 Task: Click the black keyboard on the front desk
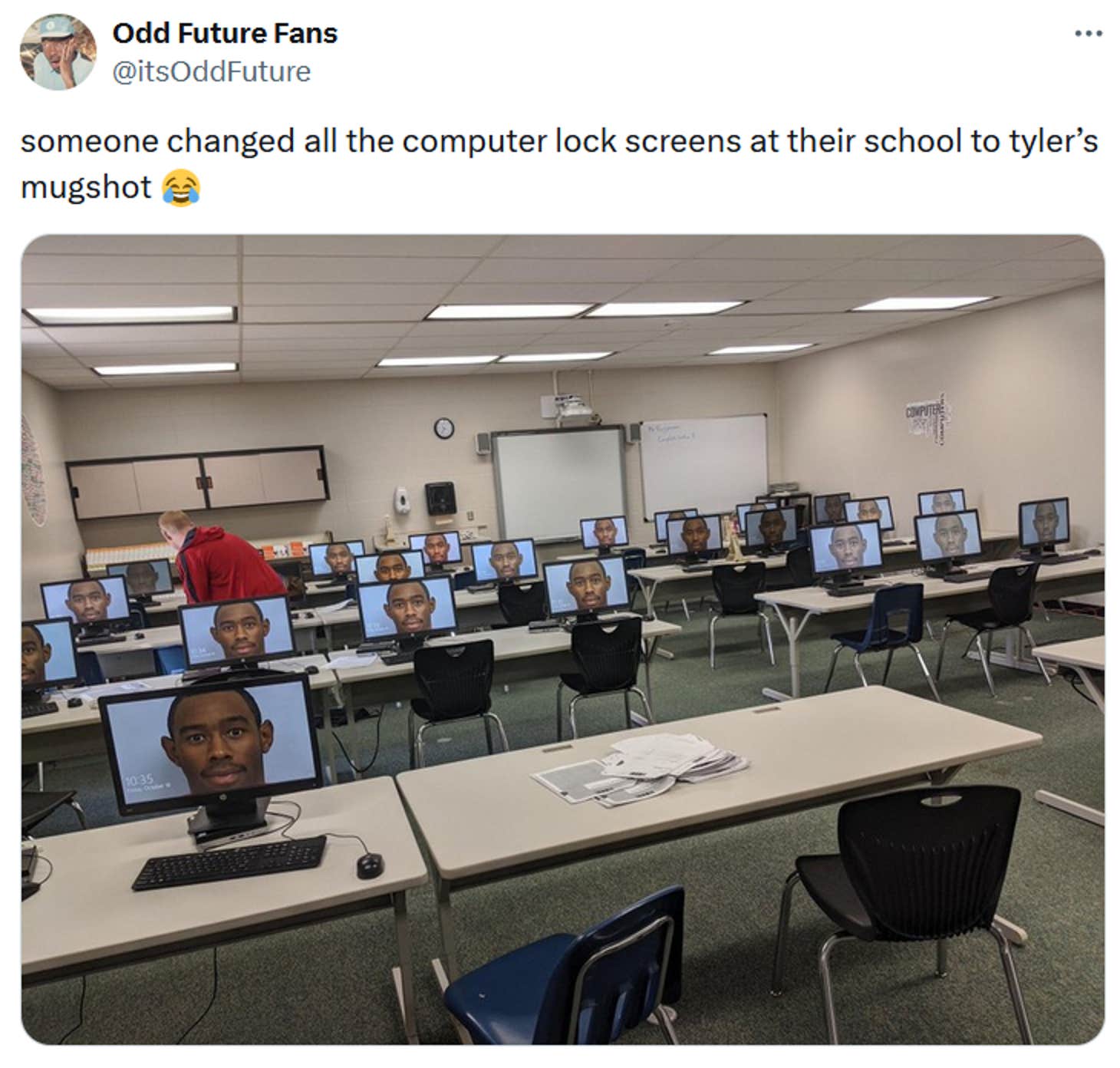pyautogui.click(x=229, y=862)
